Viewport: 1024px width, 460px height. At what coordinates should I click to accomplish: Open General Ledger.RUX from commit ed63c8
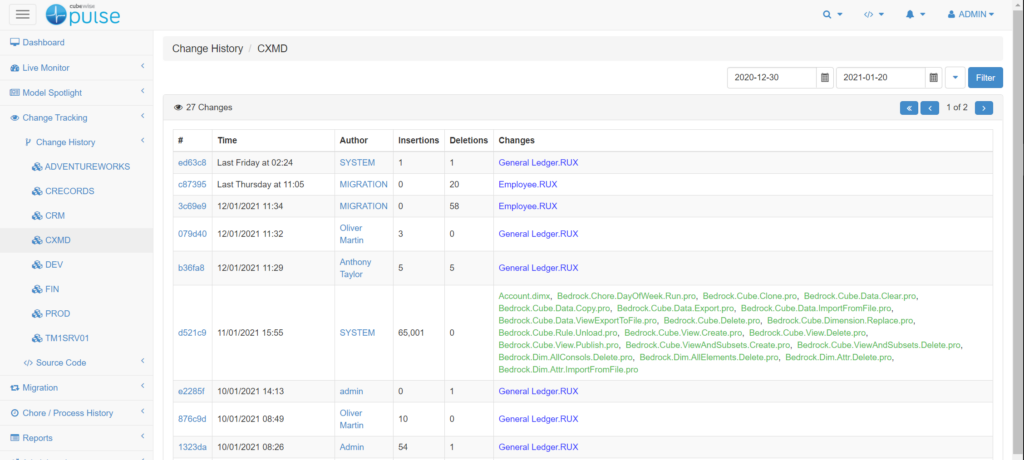[x=538, y=162]
